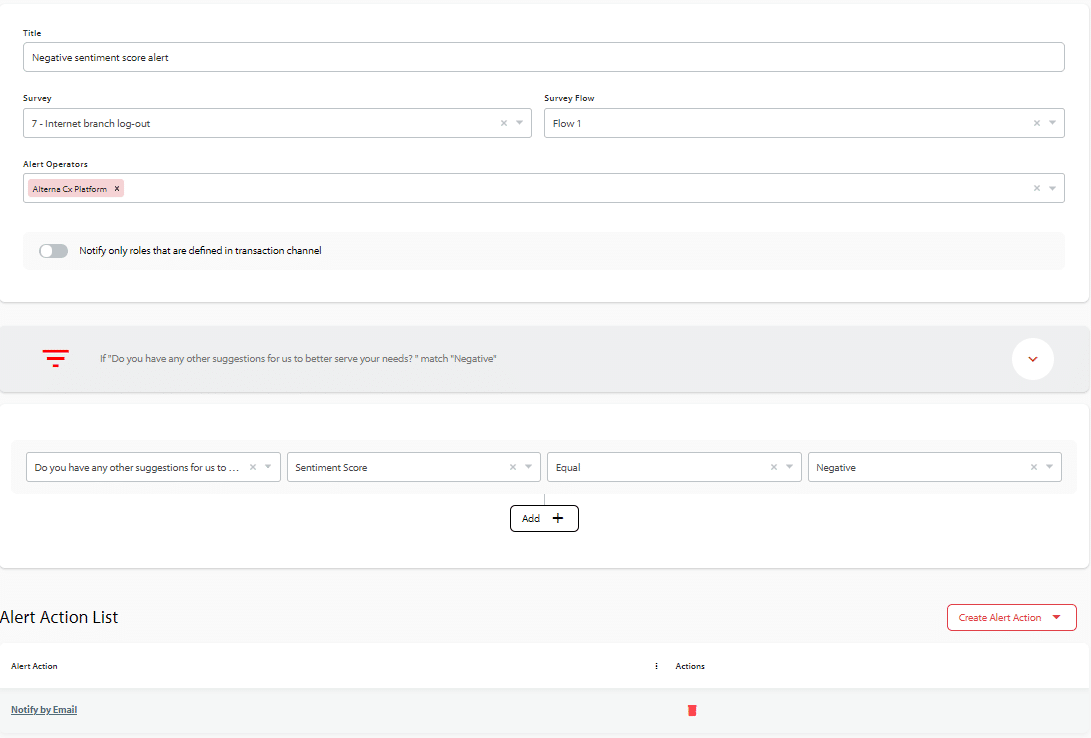The height and width of the screenshot is (738, 1091).
Task: Open the Survey Flow dropdown
Action: pyautogui.click(x=1053, y=123)
